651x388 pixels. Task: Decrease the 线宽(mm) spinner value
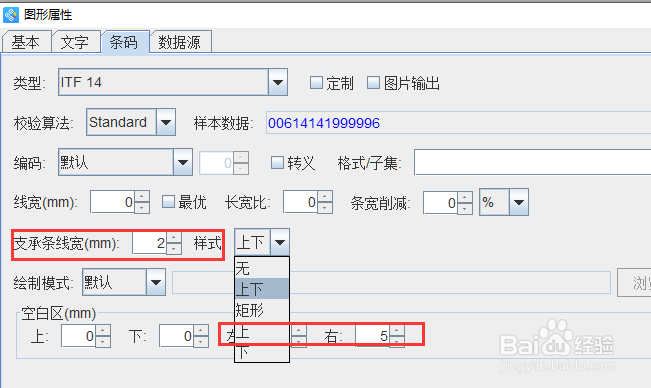[x=142, y=208]
